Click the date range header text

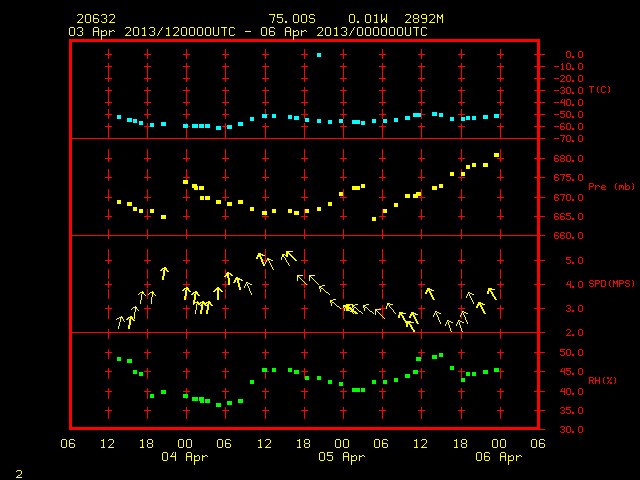click(x=248, y=32)
